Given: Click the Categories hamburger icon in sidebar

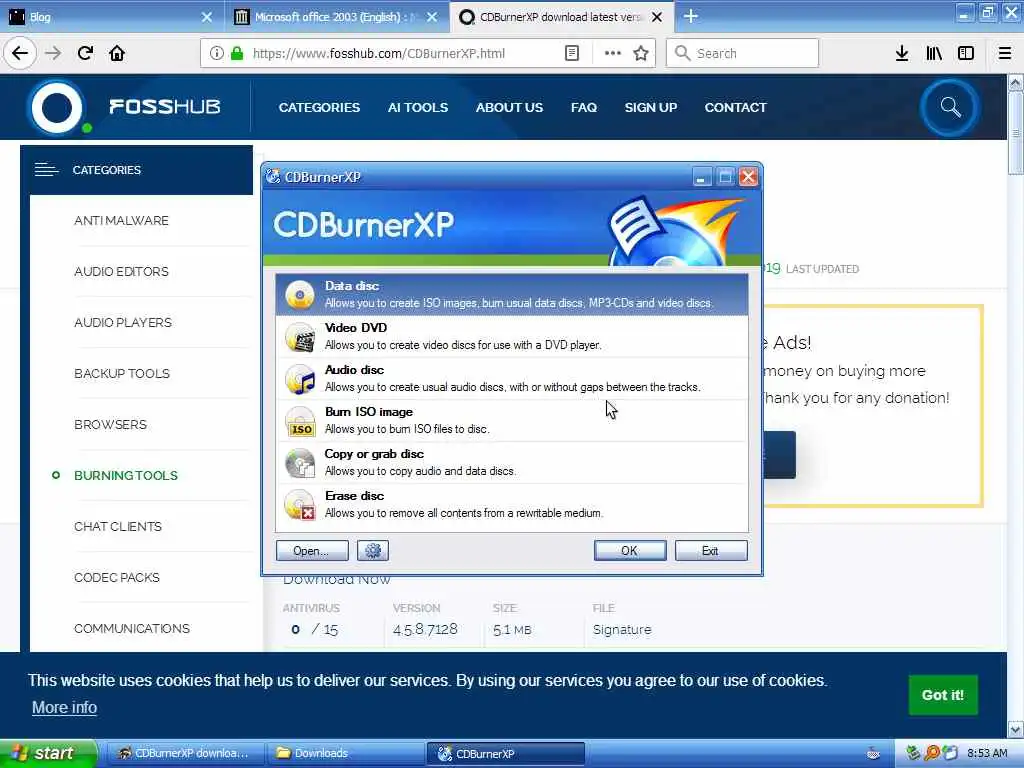Looking at the screenshot, I should pyautogui.click(x=46, y=170).
